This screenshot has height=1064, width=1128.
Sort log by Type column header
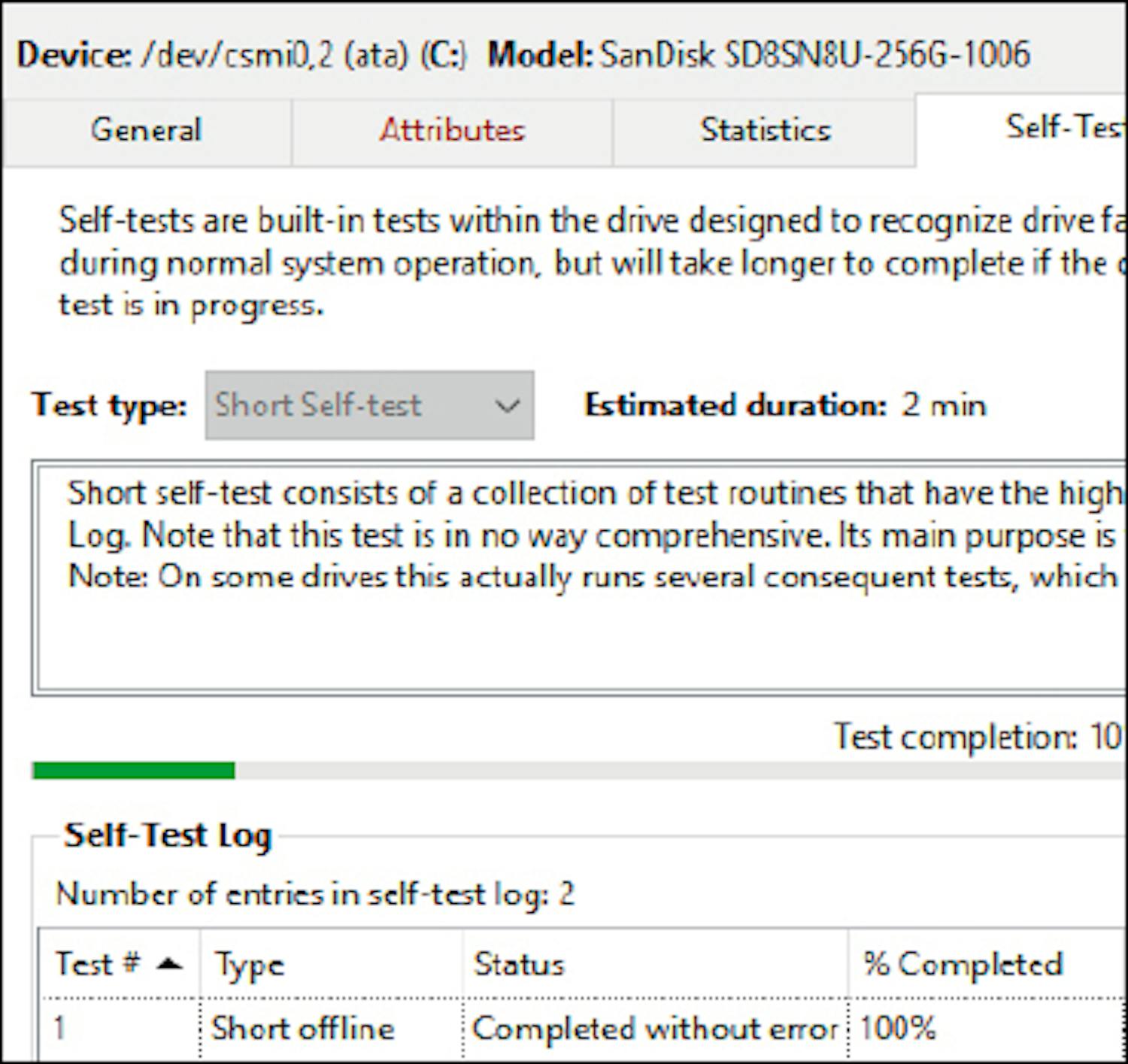click(249, 964)
